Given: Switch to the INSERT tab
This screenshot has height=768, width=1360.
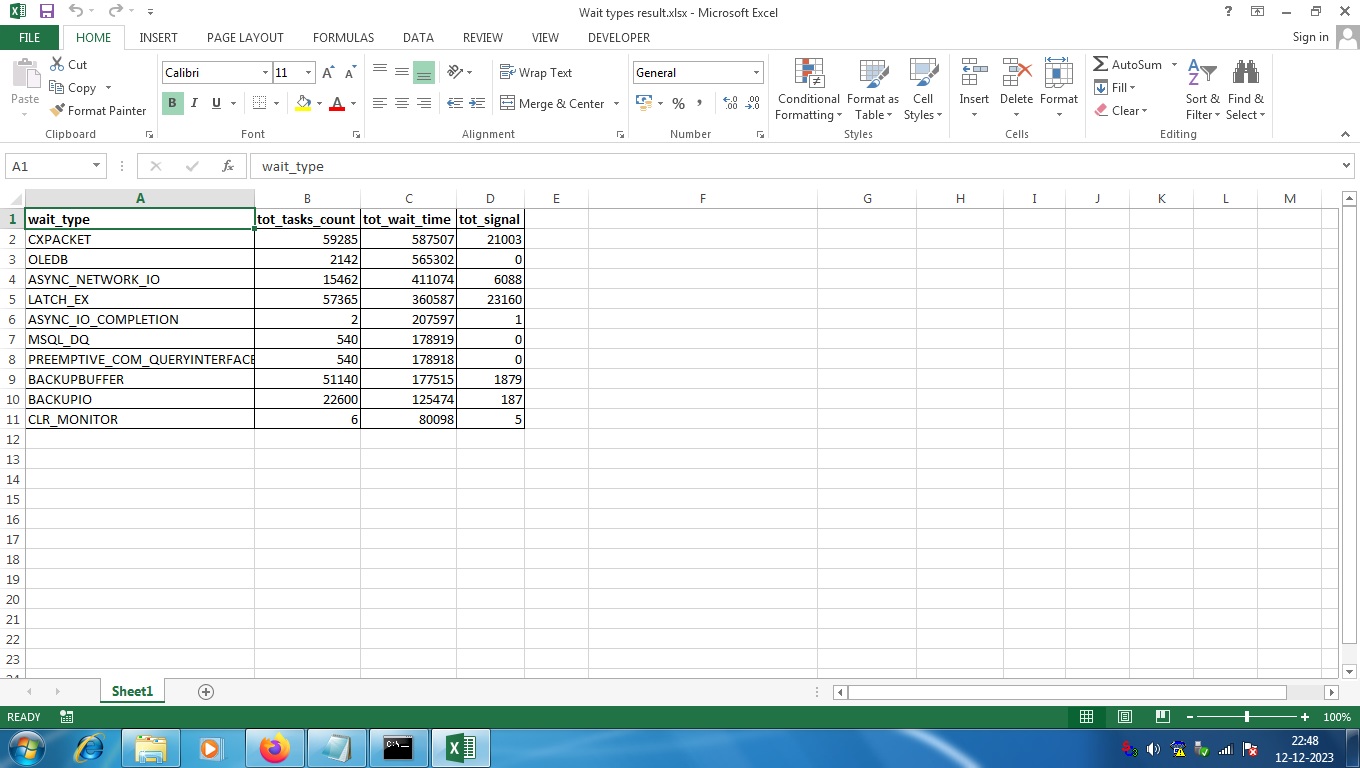Looking at the screenshot, I should [x=158, y=37].
